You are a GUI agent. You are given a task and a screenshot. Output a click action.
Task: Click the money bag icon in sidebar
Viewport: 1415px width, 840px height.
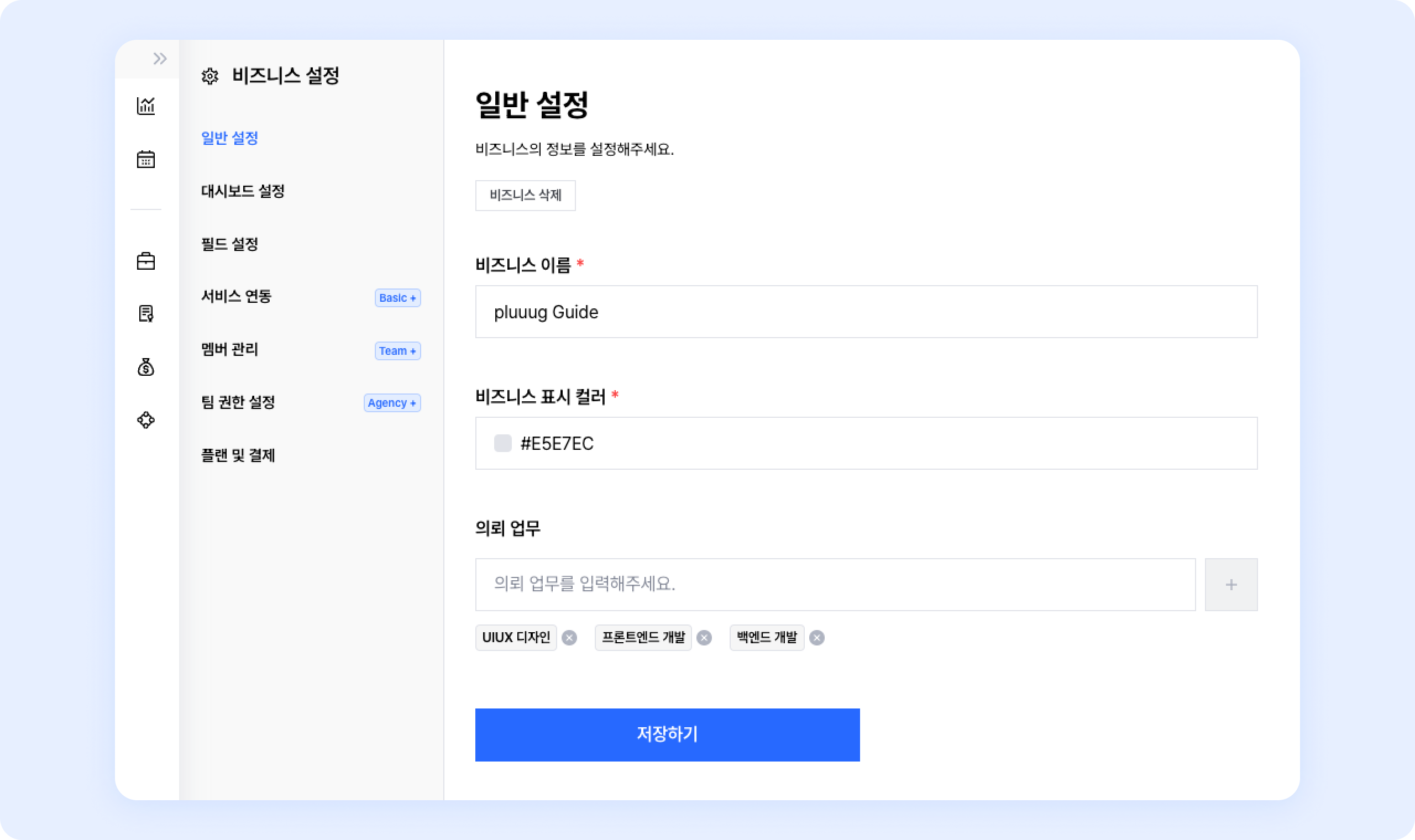pyautogui.click(x=146, y=368)
